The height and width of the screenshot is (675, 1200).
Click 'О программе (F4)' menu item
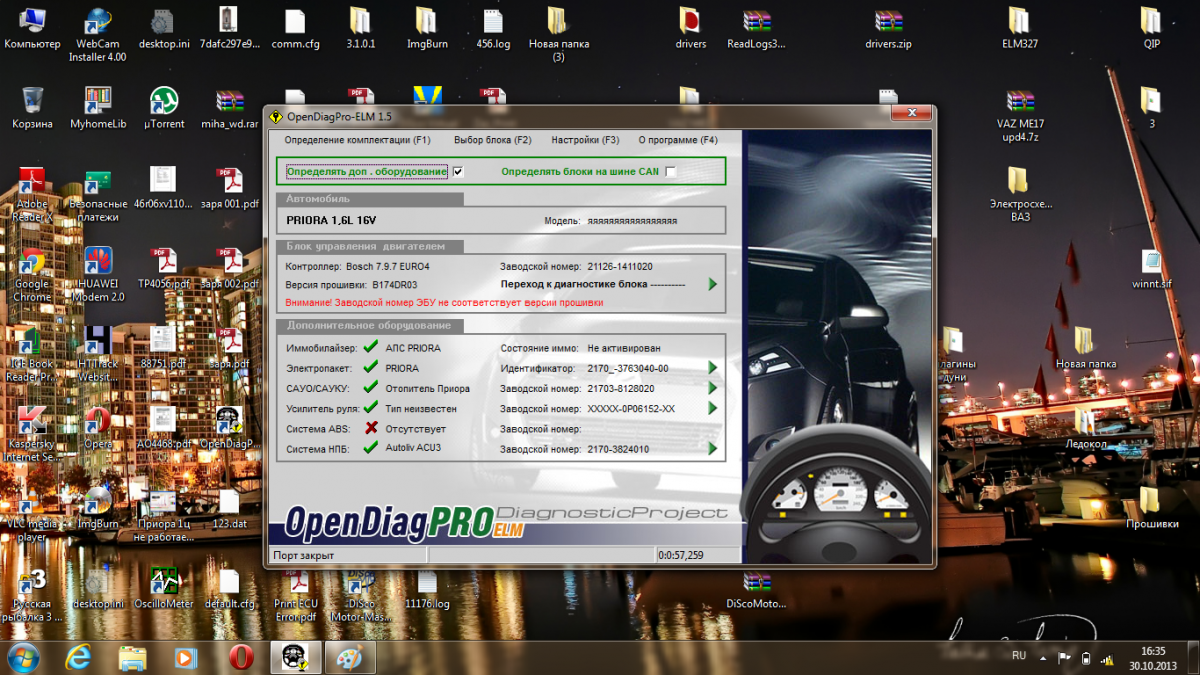click(x=678, y=140)
